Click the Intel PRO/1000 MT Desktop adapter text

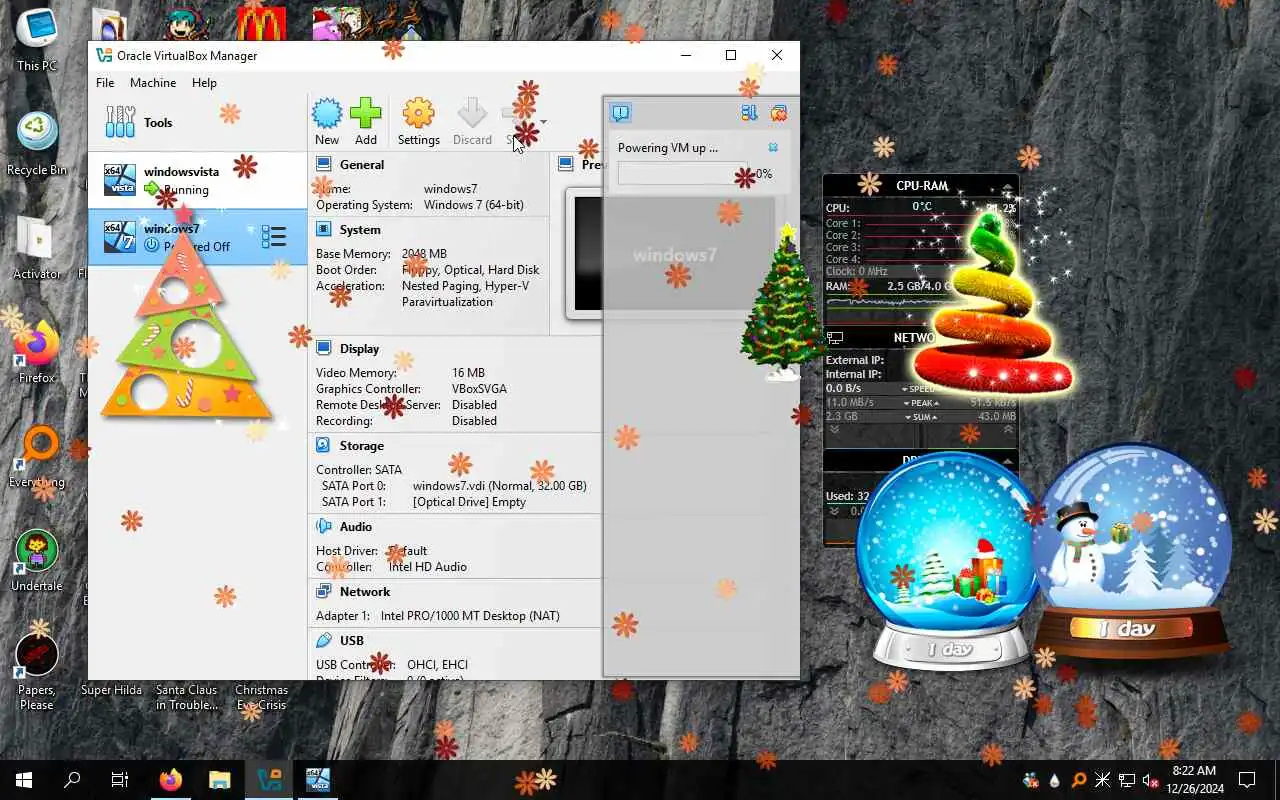tap(470, 615)
